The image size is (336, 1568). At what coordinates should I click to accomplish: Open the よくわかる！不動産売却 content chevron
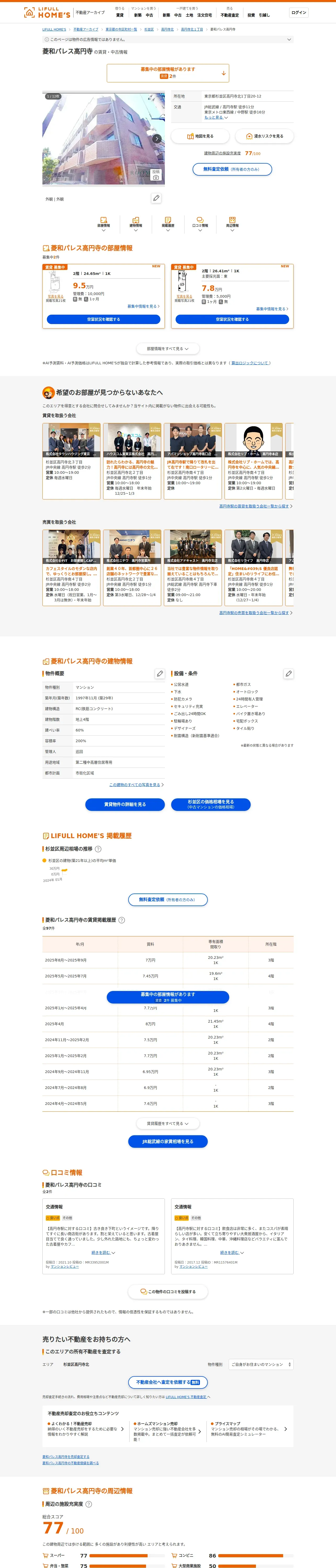(122, 1429)
